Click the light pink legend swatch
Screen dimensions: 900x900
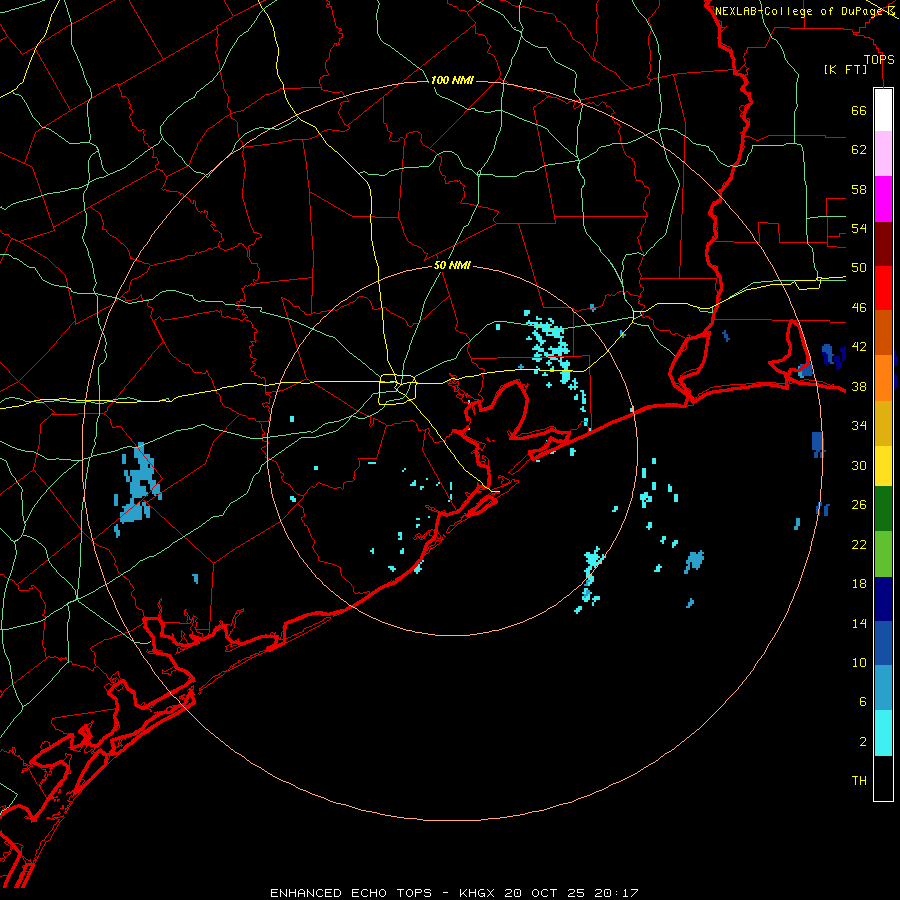[x=883, y=154]
